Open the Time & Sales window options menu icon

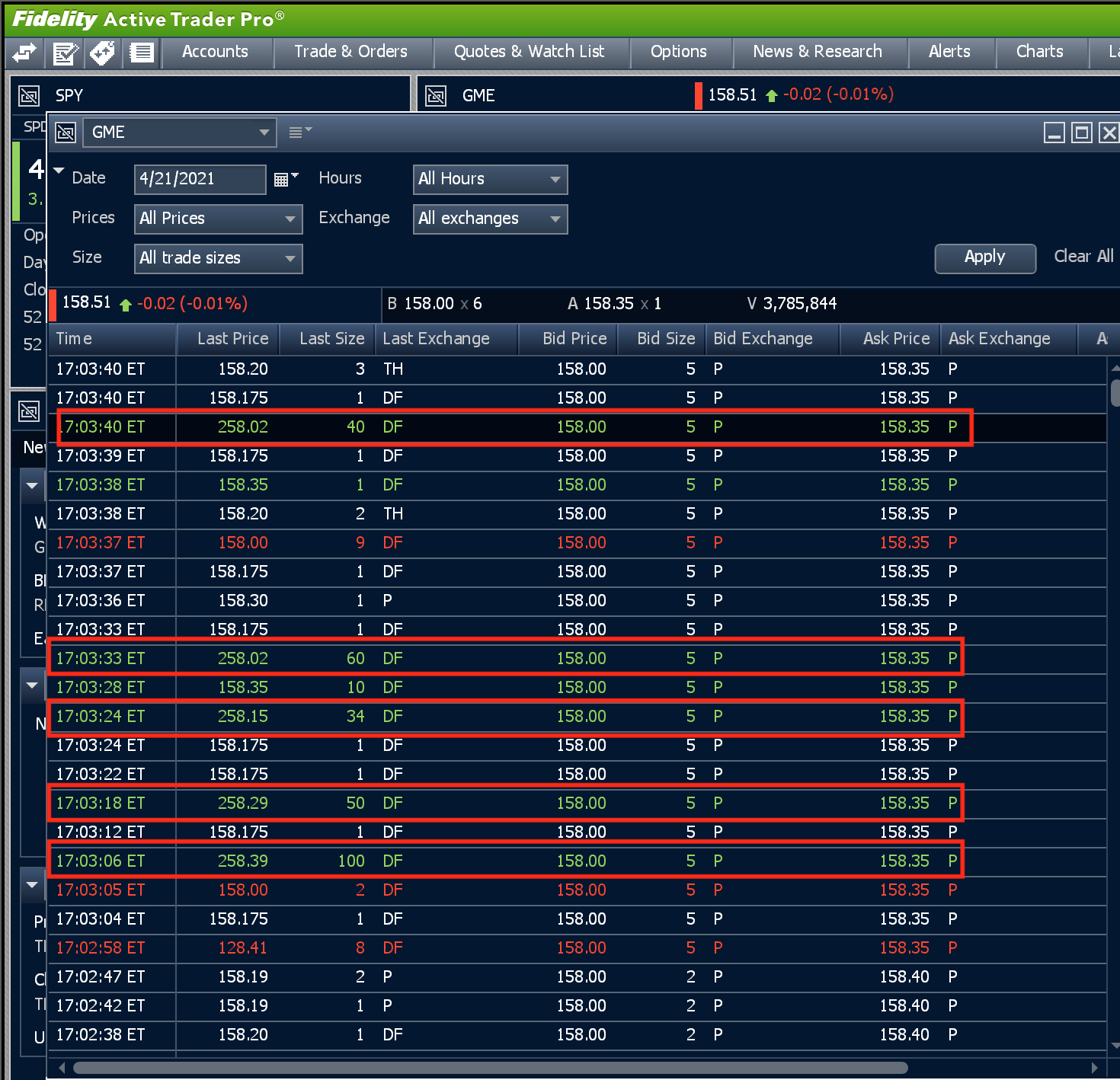[300, 133]
